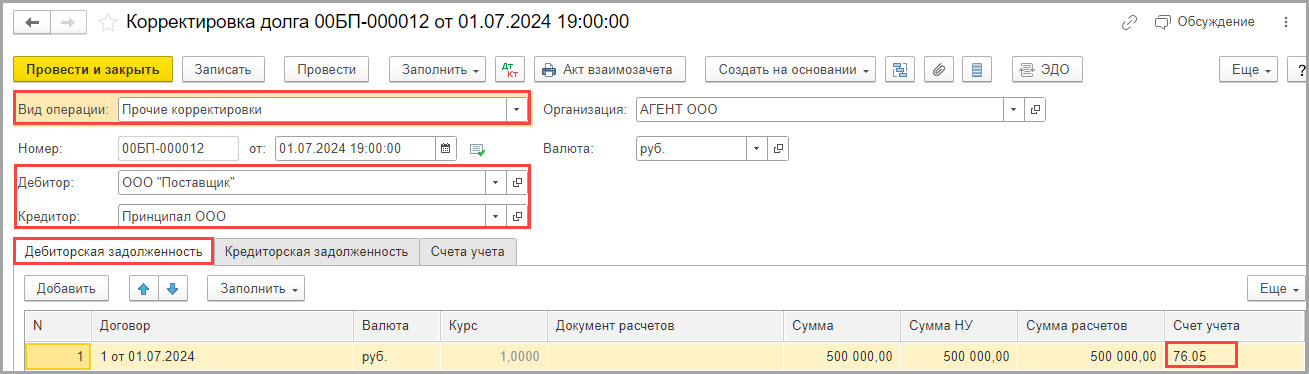Copy link using the chain icon

tap(1130, 21)
